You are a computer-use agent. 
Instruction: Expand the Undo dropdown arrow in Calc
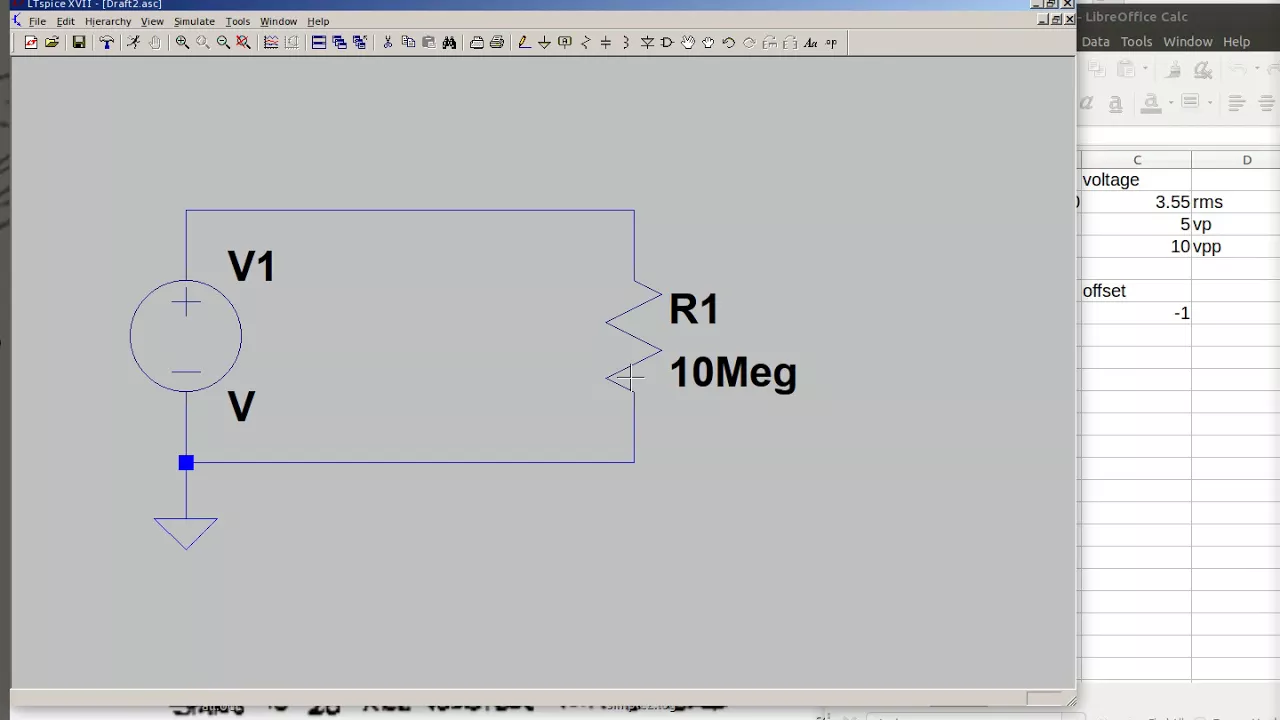(1257, 68)
